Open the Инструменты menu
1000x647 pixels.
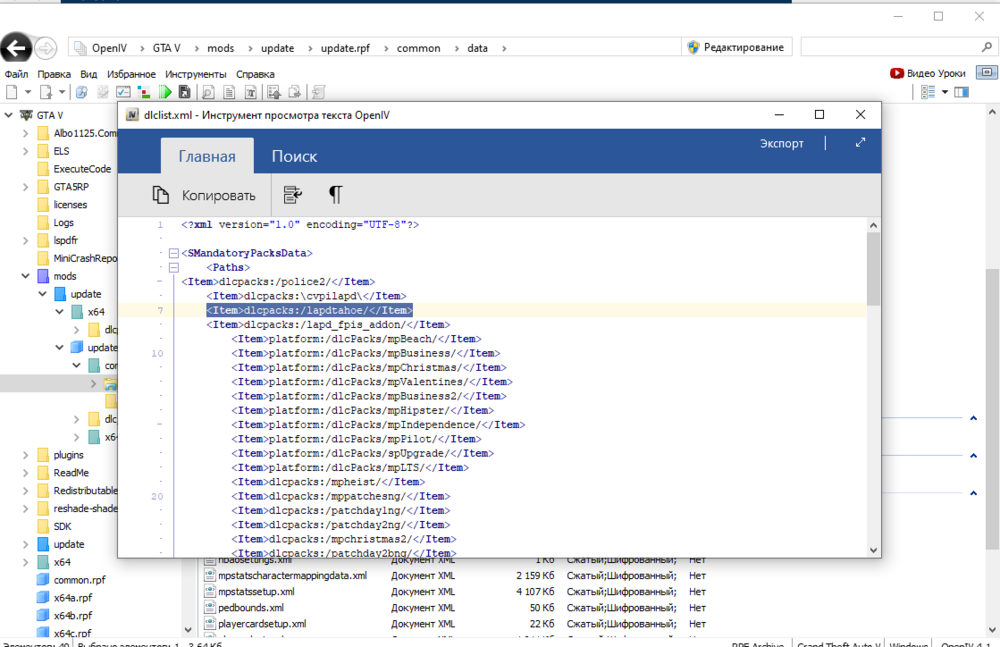tap(196, 74)
